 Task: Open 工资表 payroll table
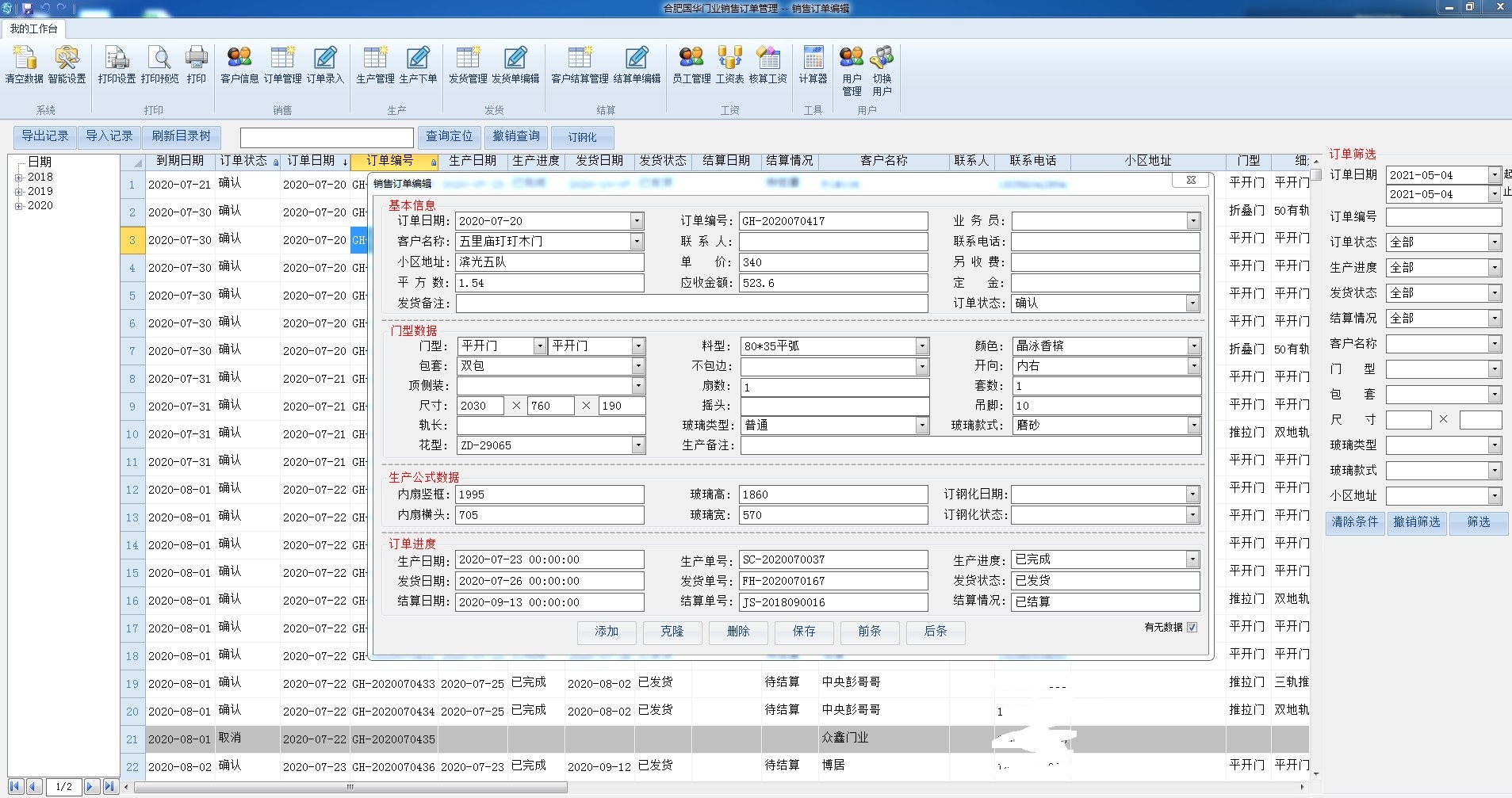pyautogui.click(x=729, y=65)
